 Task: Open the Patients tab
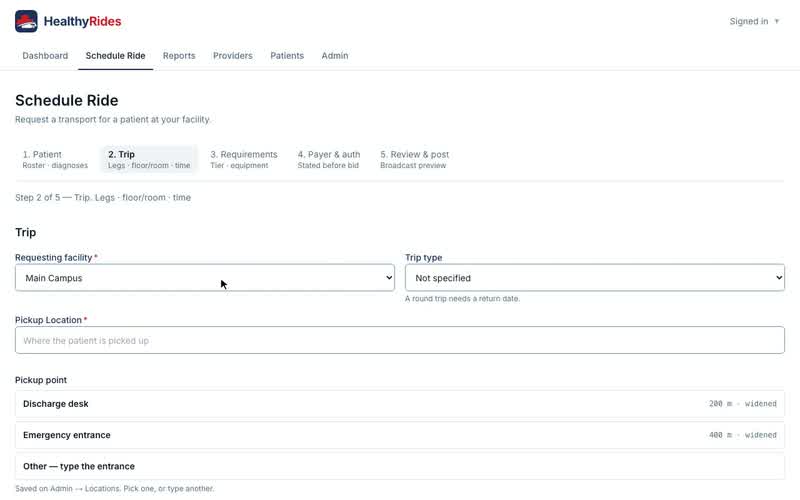(x=287, y=56)
